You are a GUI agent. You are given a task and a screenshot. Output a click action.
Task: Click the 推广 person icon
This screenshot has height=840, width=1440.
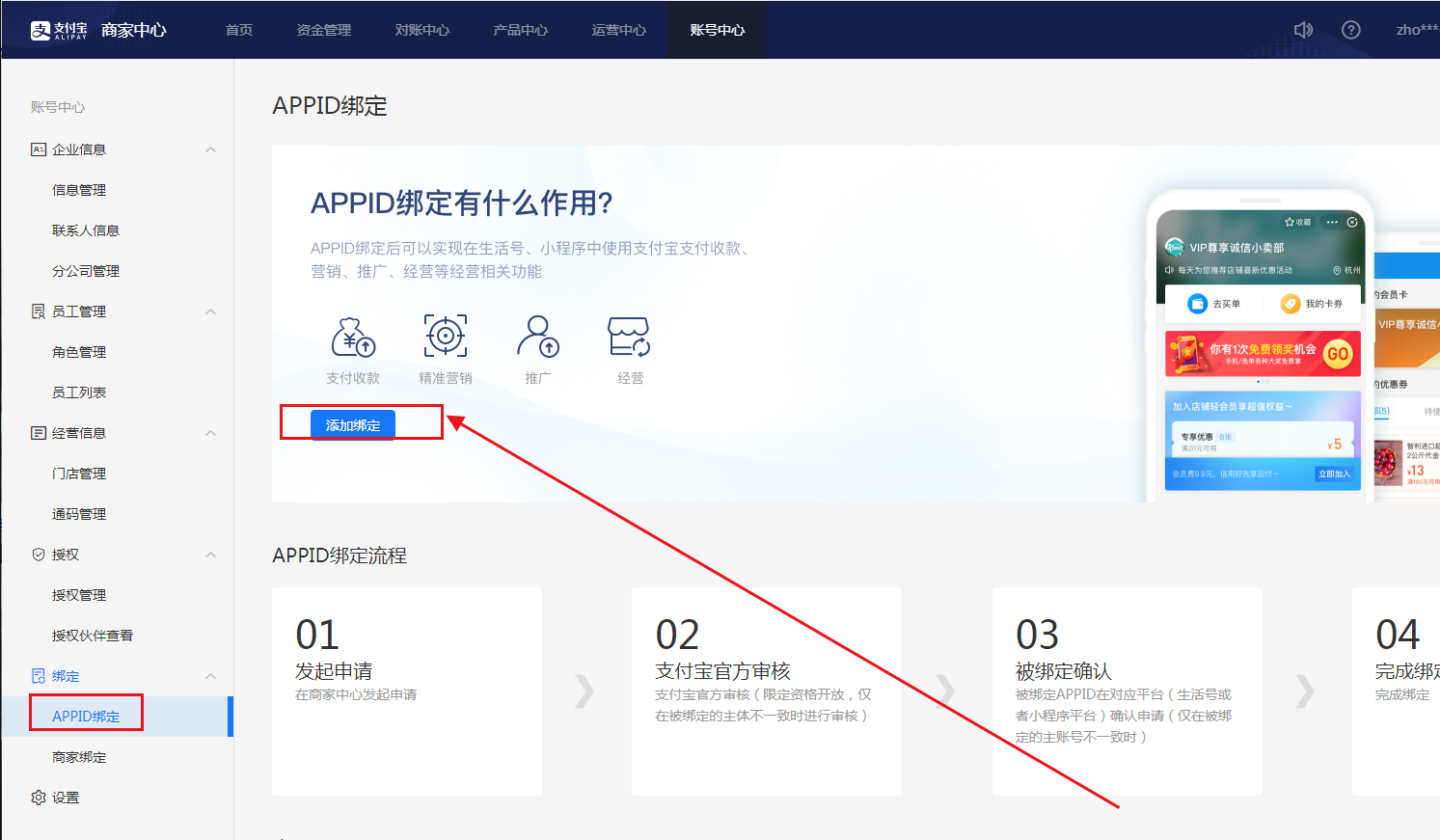tap(538, 336)
